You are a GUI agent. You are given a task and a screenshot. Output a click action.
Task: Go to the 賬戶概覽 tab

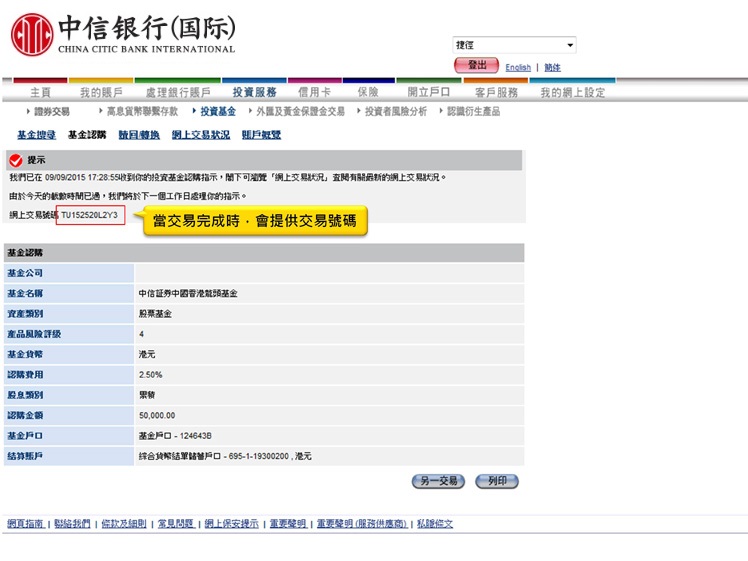[x=261, y=135]
